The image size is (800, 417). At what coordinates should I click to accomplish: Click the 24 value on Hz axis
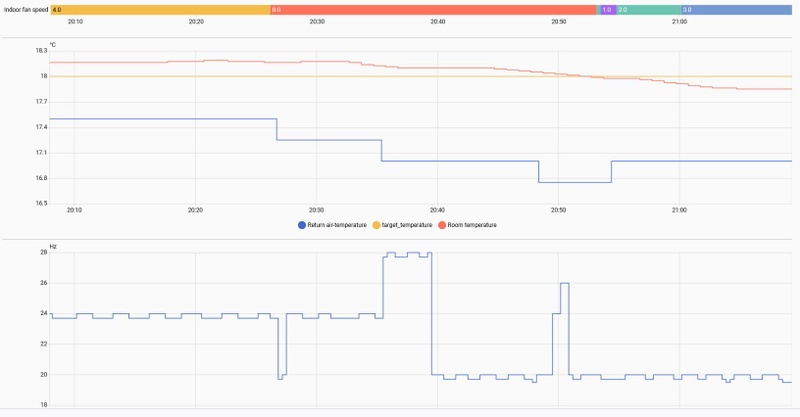44,313
